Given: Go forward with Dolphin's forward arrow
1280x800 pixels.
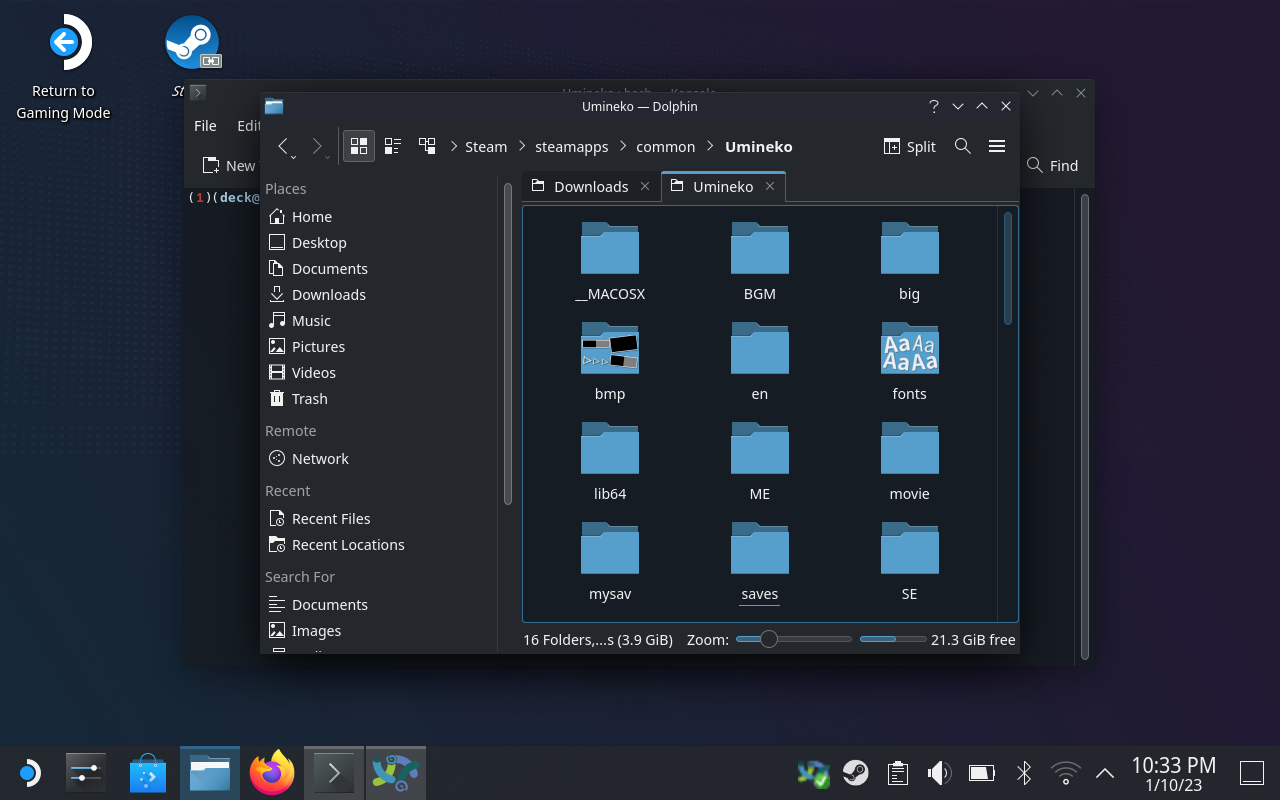Looking at the screenshot, I should (x=318, y=147).
